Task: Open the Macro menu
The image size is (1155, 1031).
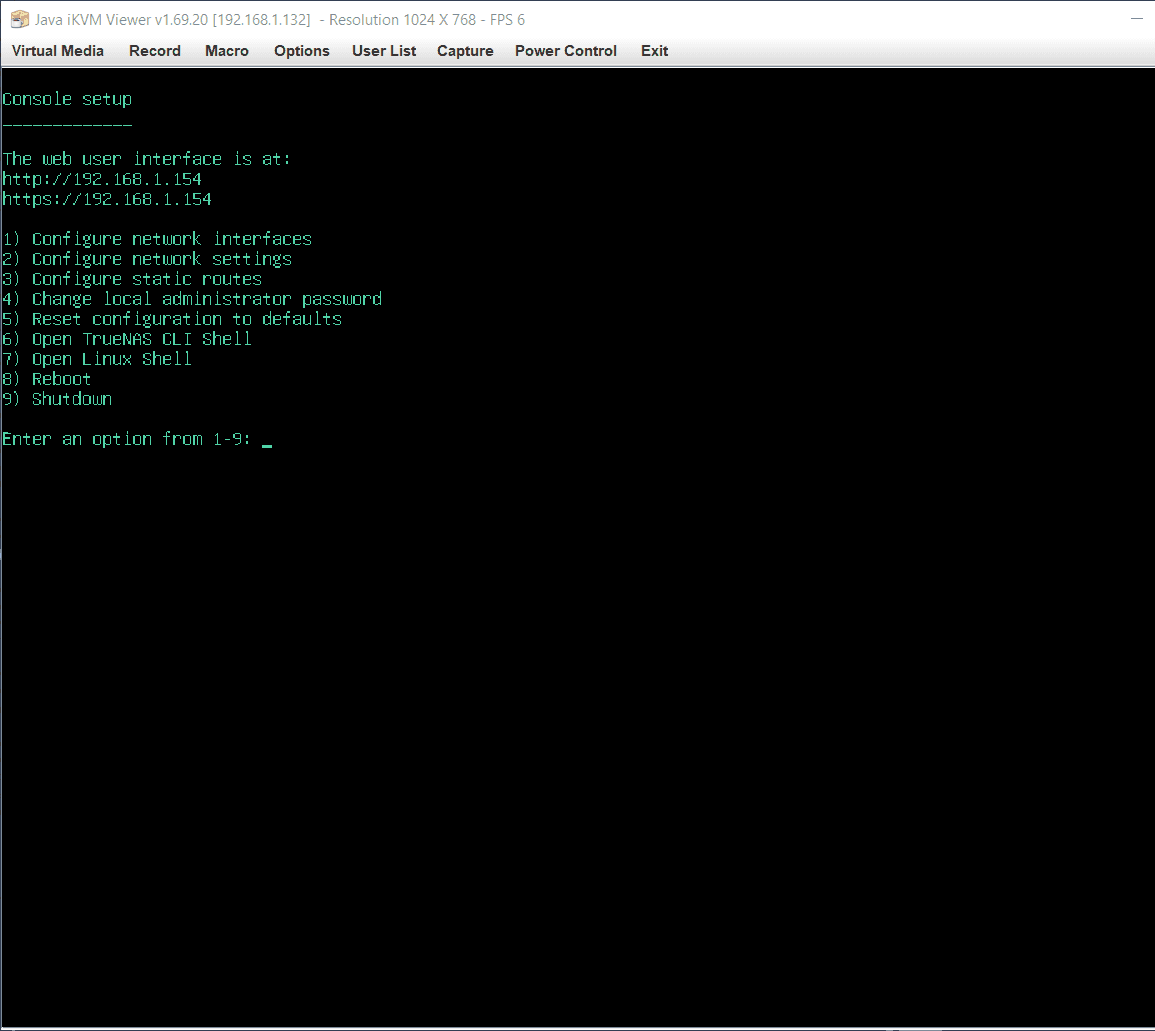Action: (x=227, y=51)
